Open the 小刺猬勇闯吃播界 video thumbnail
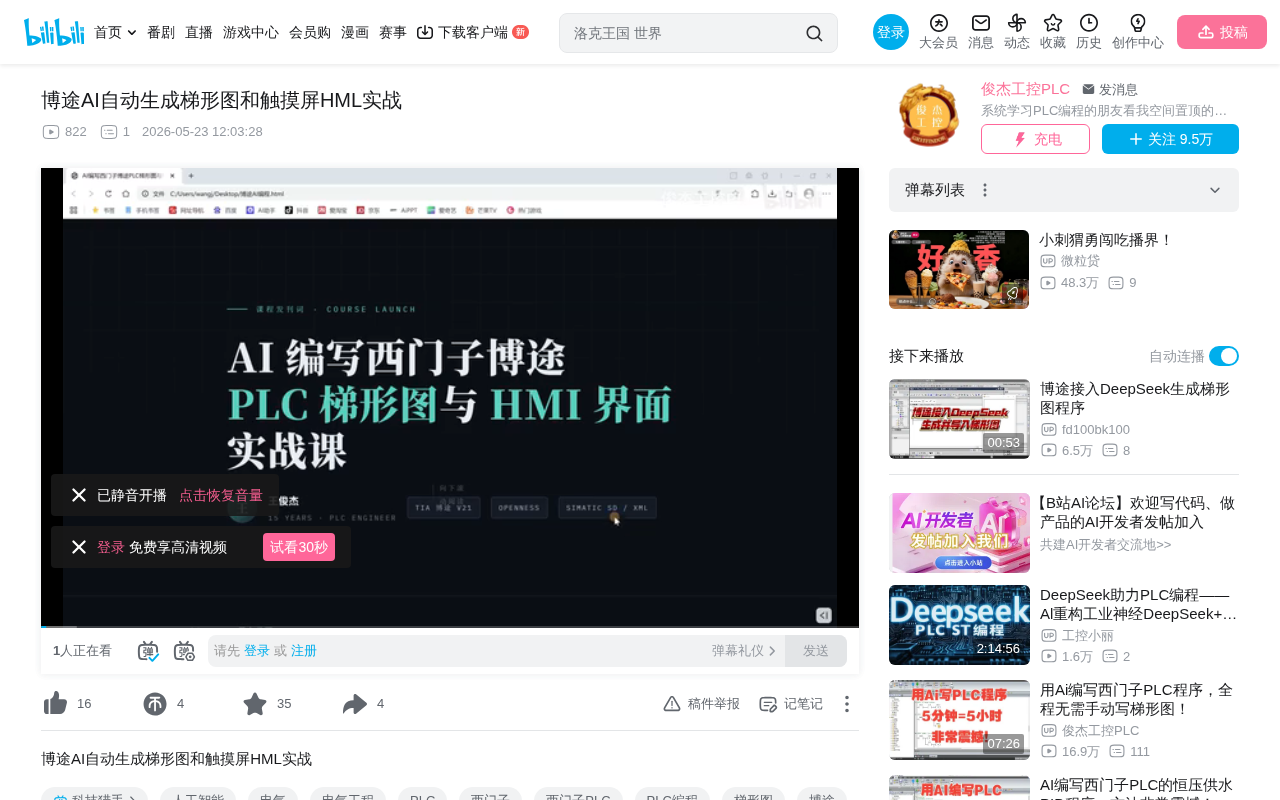The width and height of the screenshot is (1280, 800). 959,269
